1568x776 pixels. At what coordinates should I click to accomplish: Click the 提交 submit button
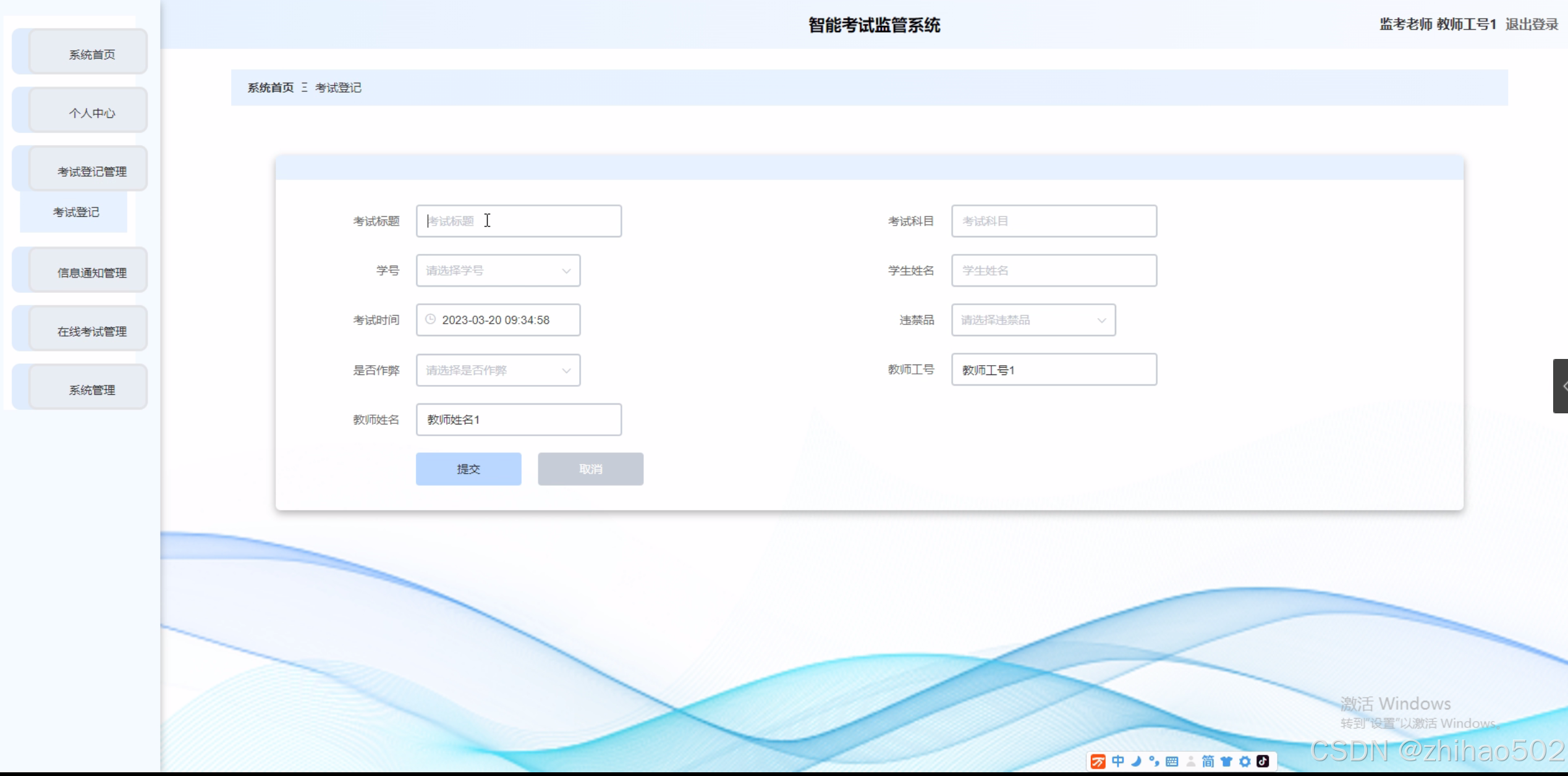pos(468,469)
